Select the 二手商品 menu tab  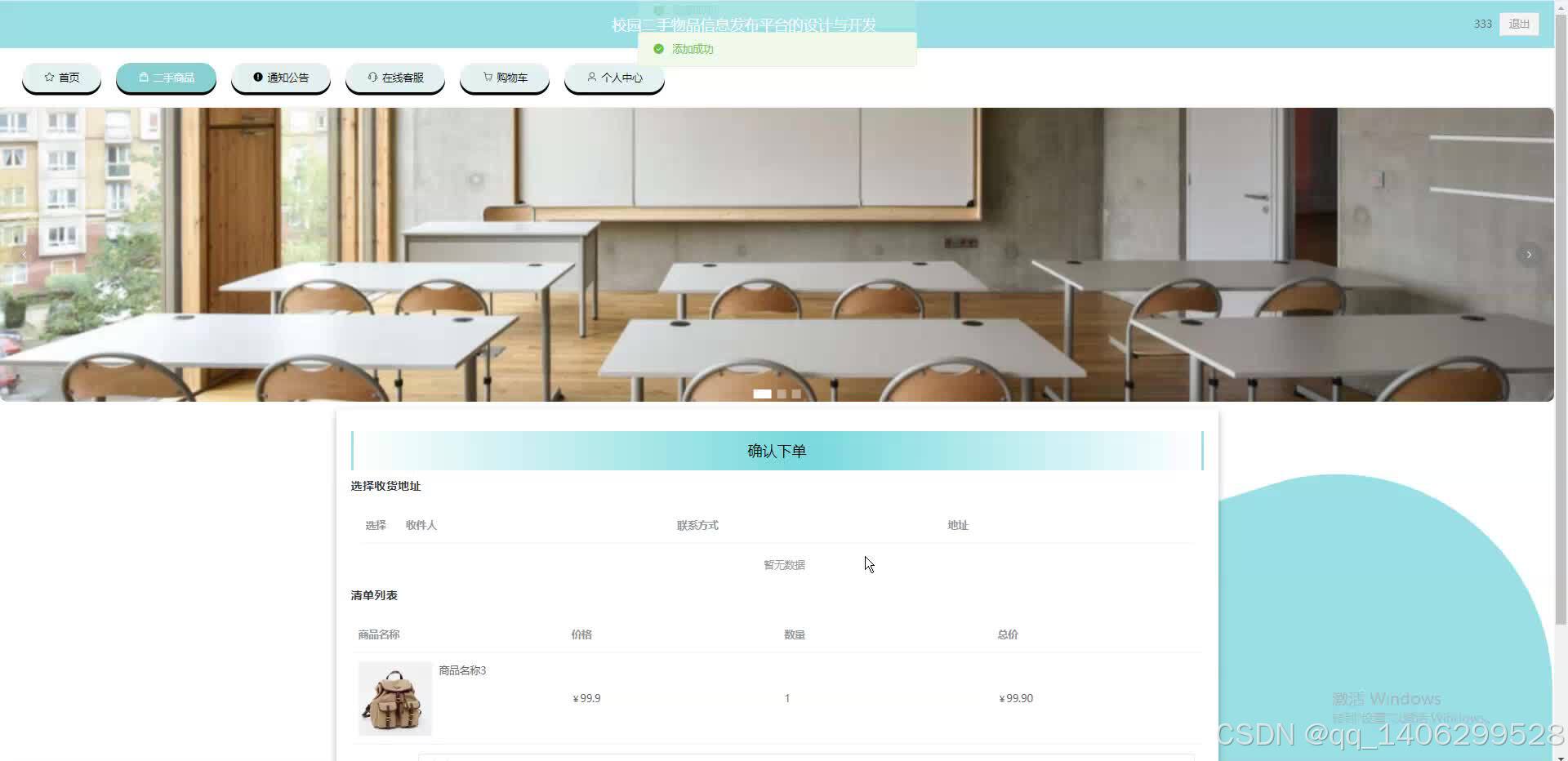pyautogui.click(x=166, y=78)
